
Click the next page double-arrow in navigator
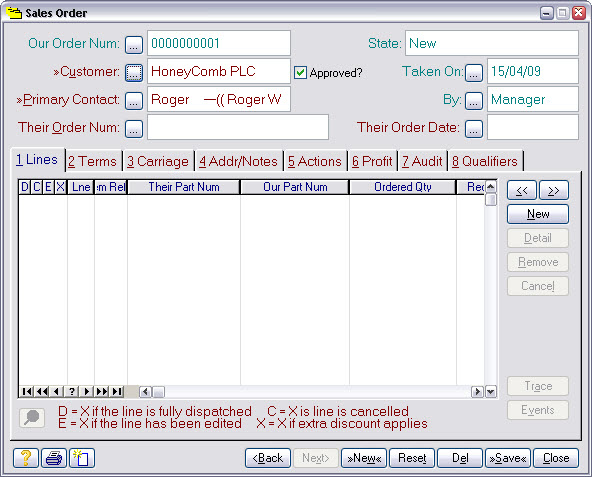coord(102,392)
